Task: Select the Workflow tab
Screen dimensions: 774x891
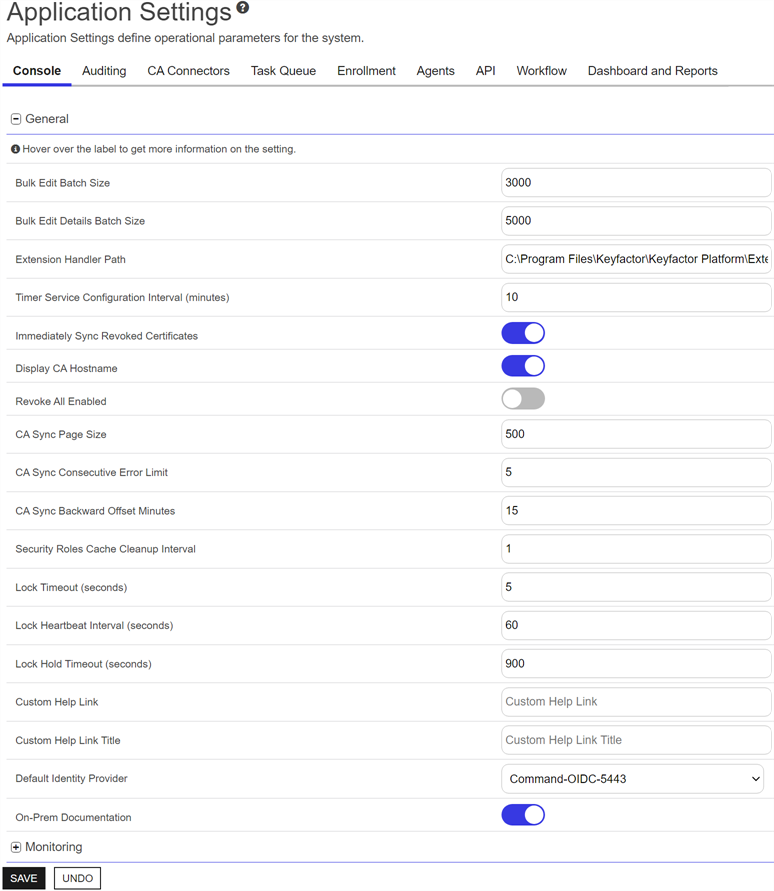Action: point(541,71)
